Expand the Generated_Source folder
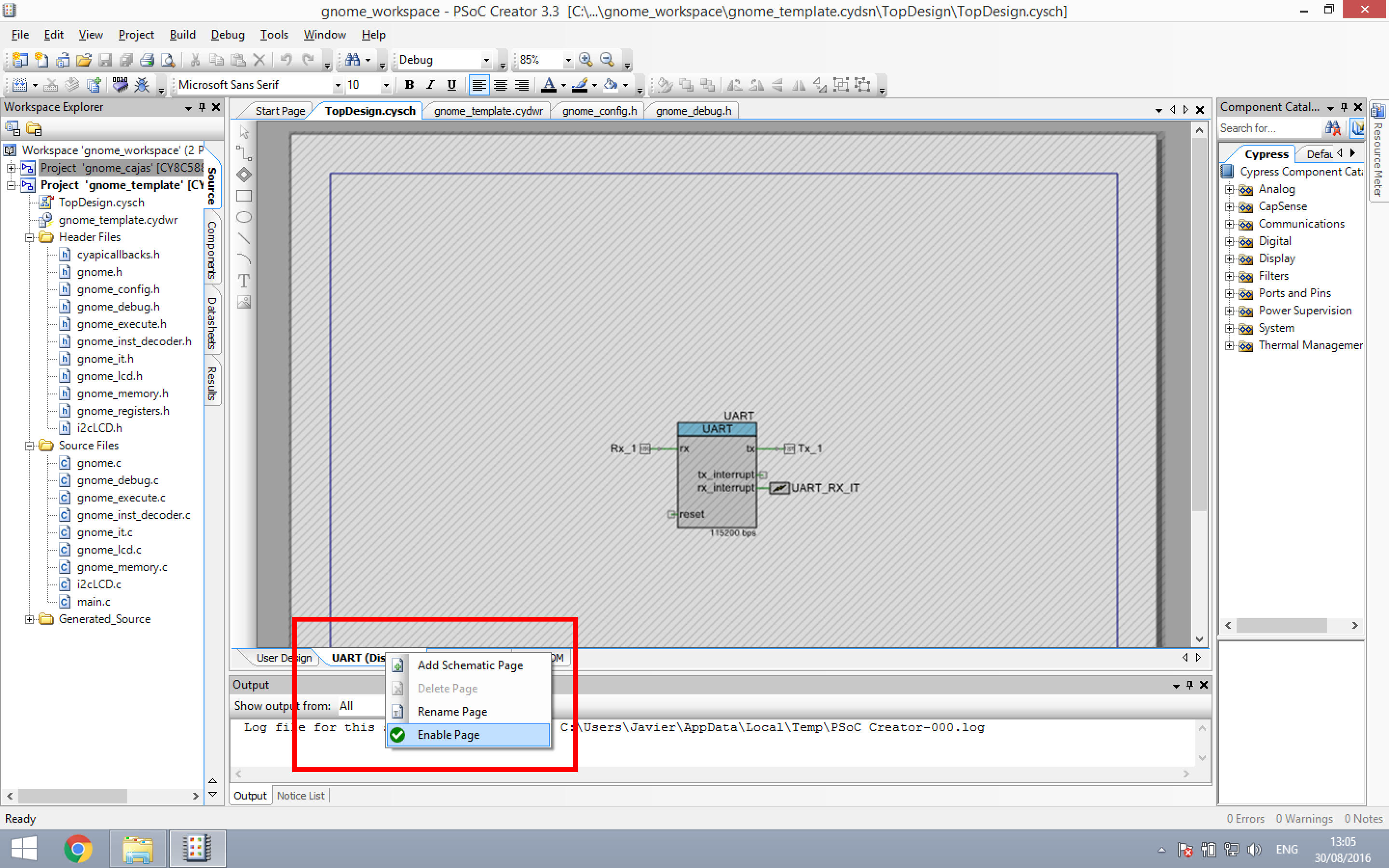This screenshot has width=1389, height=868. (x=29, y=620)
